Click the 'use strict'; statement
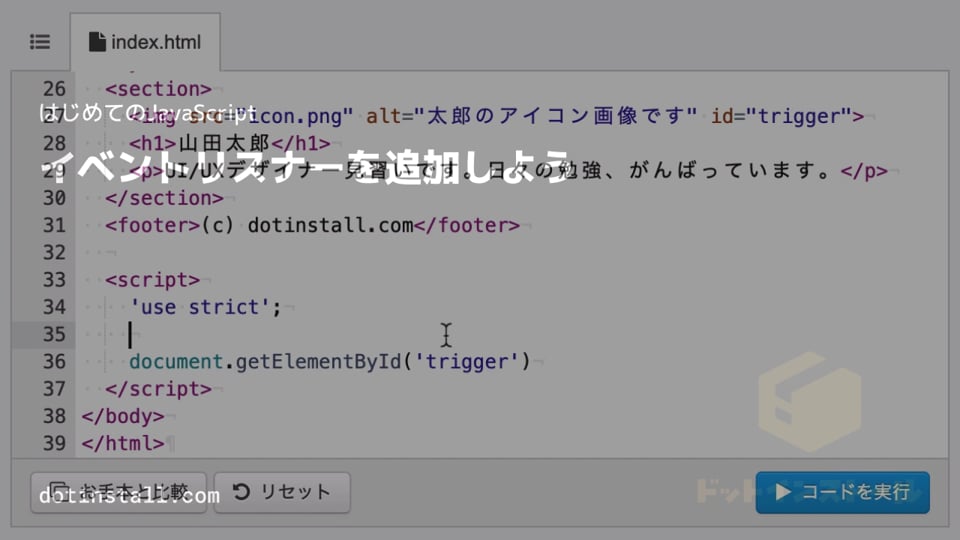The height and width of the screenshot is (540, 960). (x=205, y=307)
